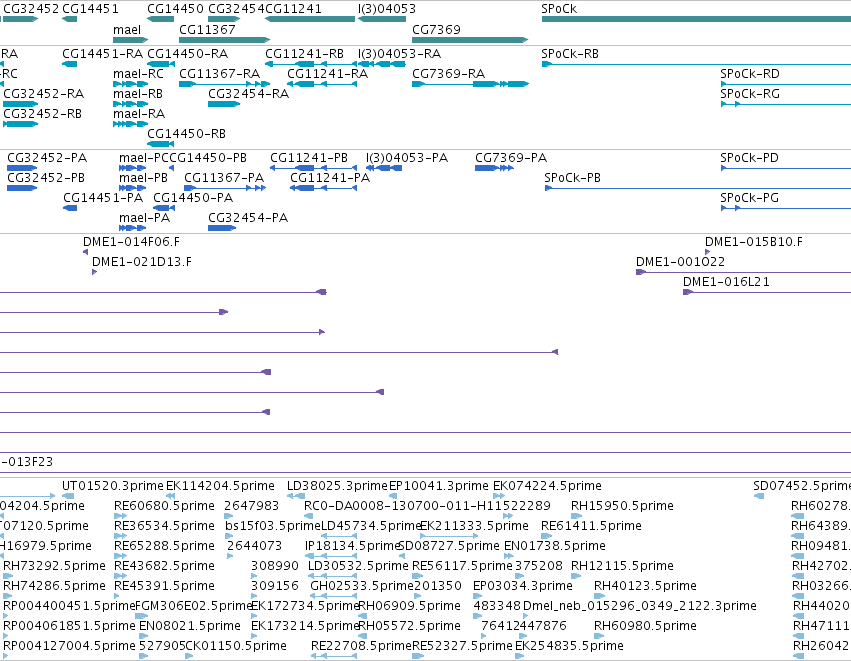The width and height of the screenshot is (851, 661).
Task: Select the CG11367-PA protein label
Action: (x=224, y=178)
